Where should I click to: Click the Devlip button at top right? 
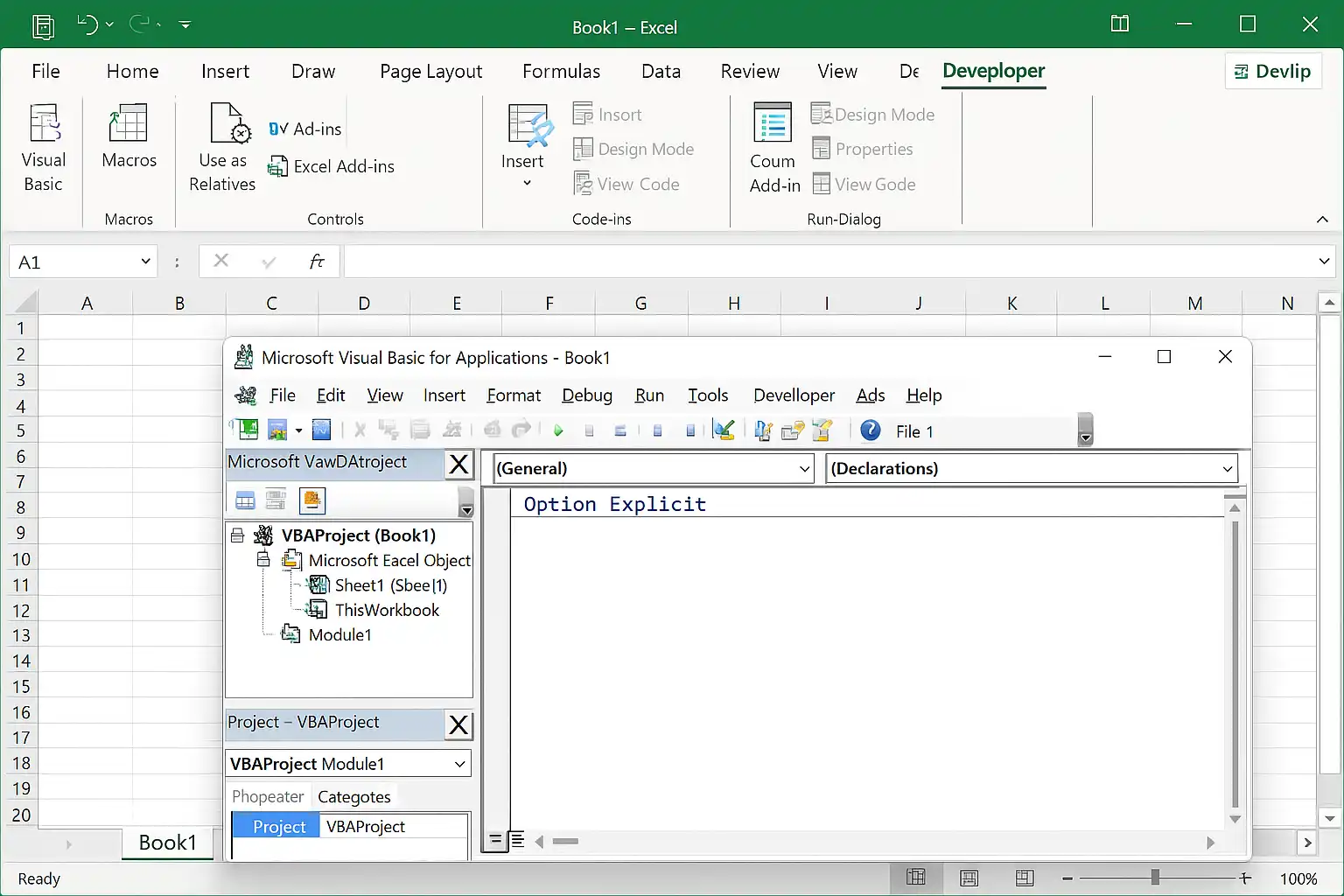(x=1272, y=72)
